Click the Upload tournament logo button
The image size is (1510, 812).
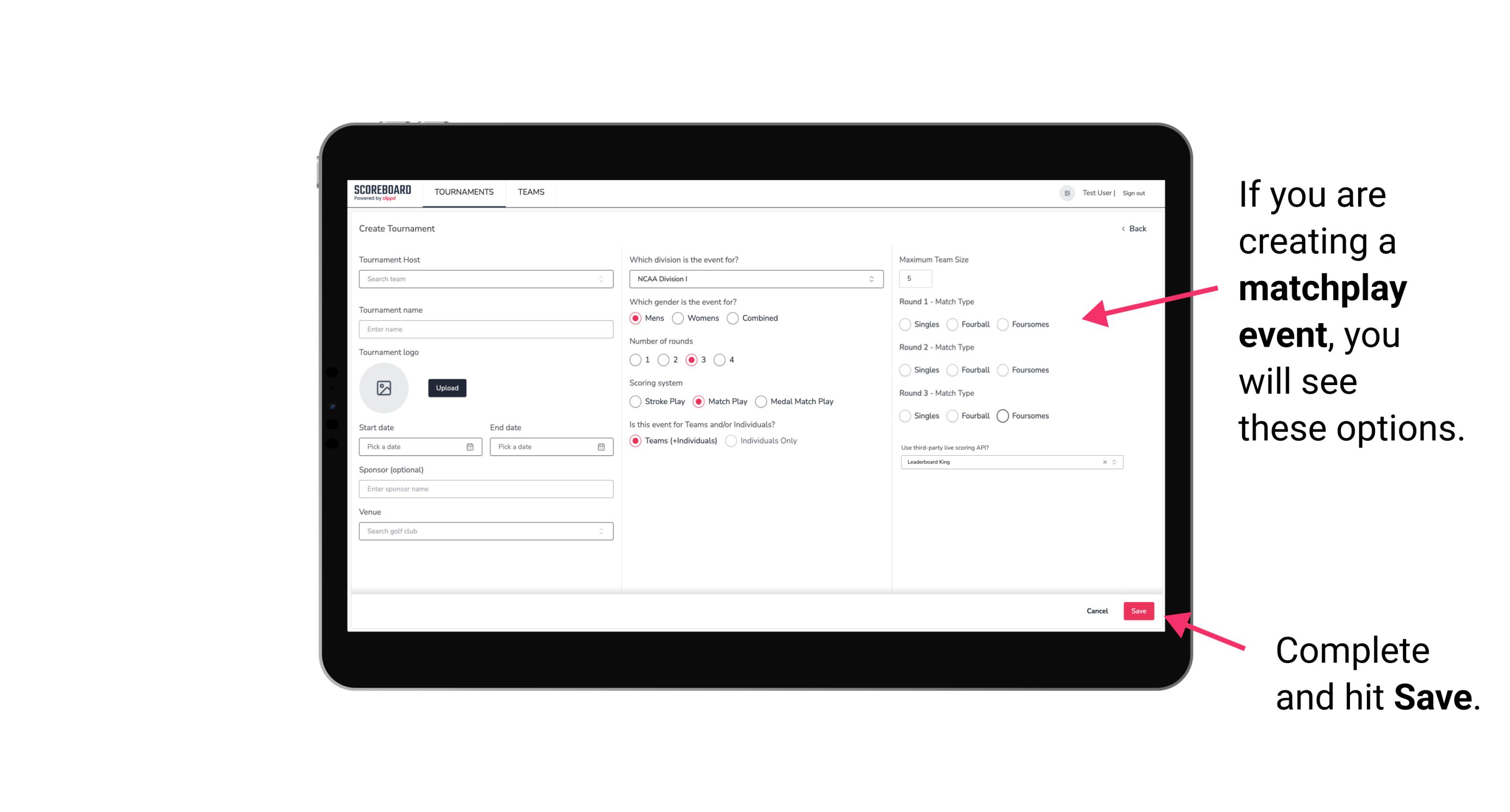[447, 388]
